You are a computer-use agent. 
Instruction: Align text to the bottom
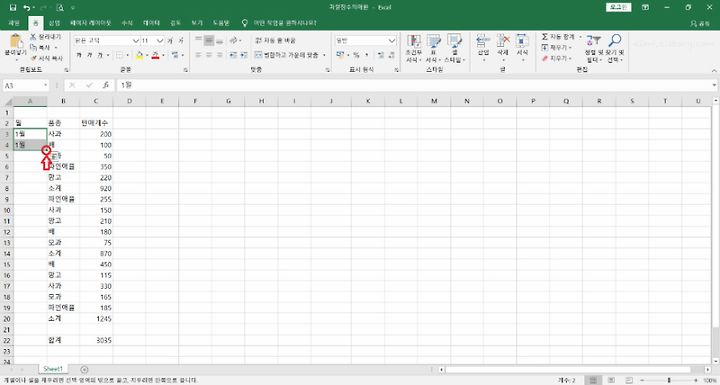pos(220,40)
